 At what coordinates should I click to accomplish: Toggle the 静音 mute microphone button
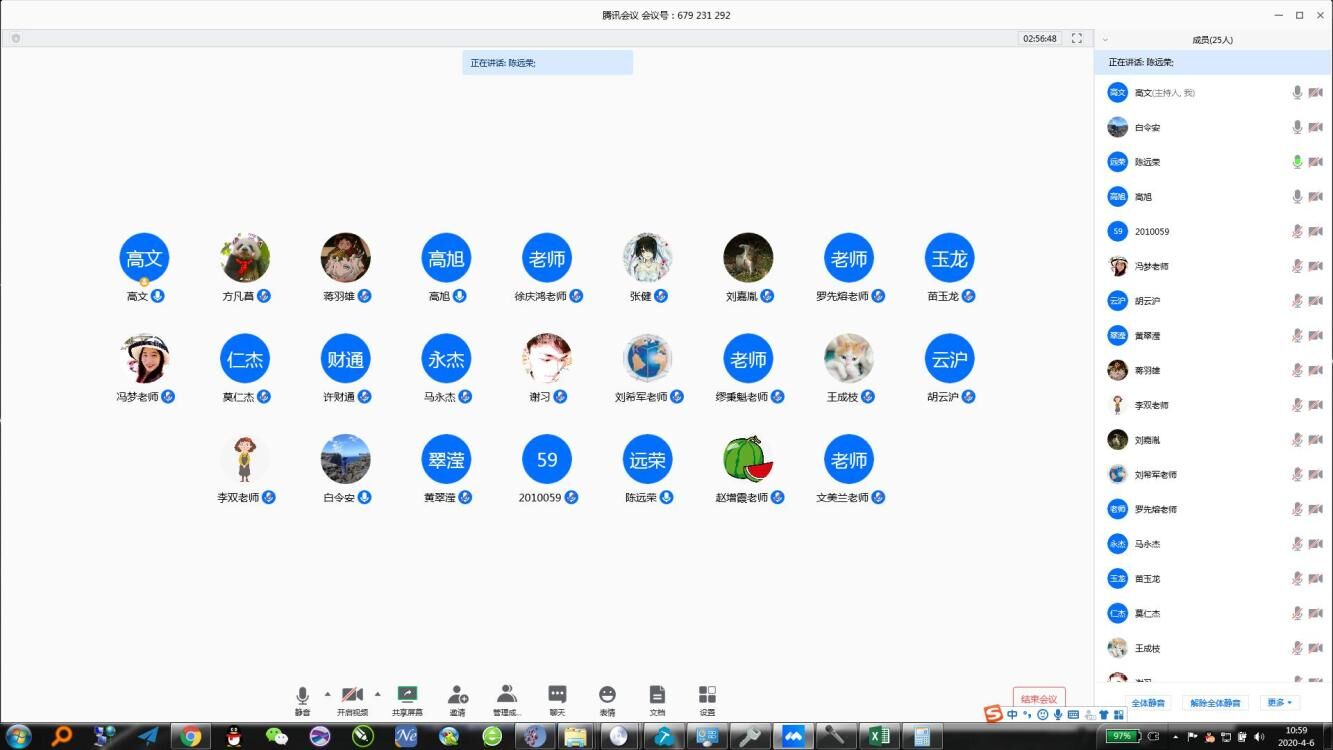(x=302, y=695)
